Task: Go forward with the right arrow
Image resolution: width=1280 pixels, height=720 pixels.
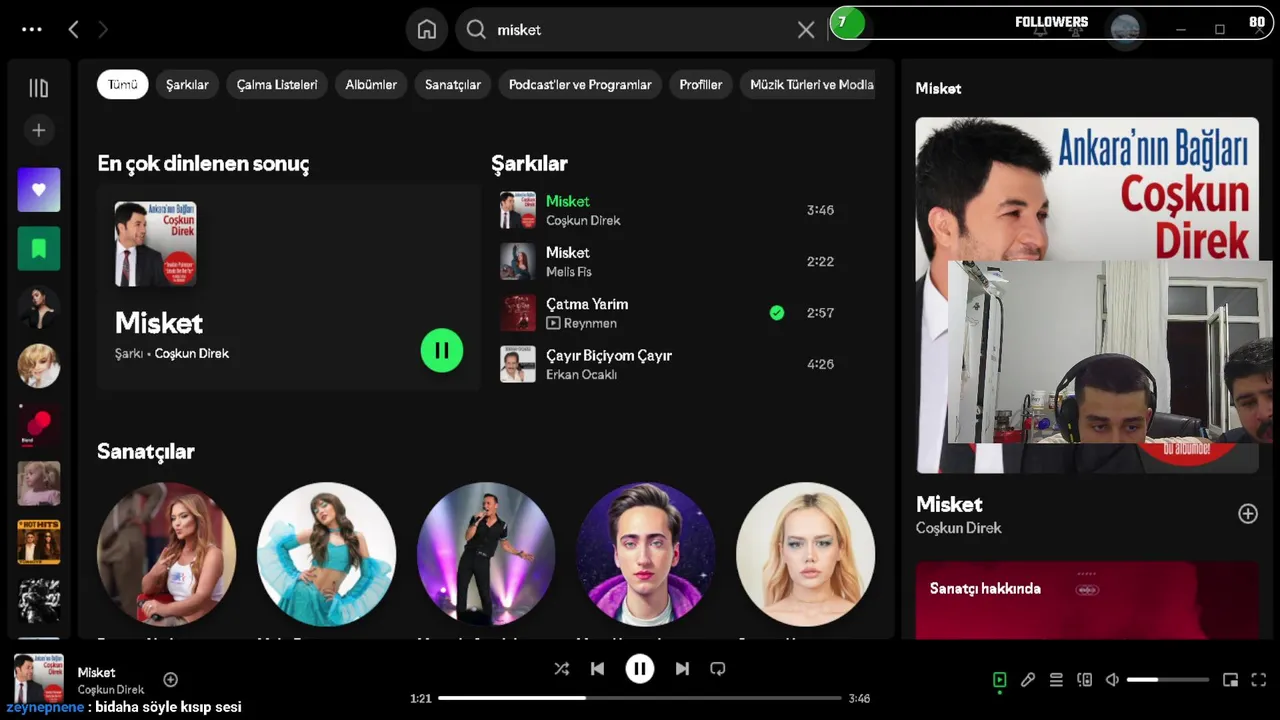Action: 103,30
